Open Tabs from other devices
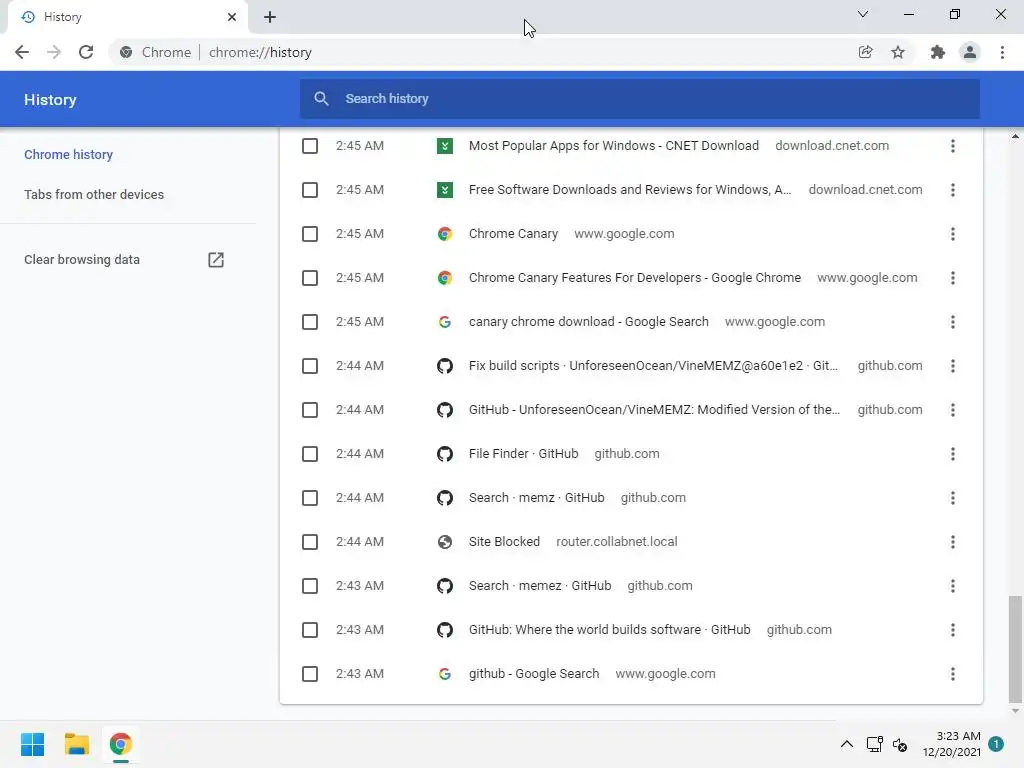The image size is (1024, 768). click(94, 195)
